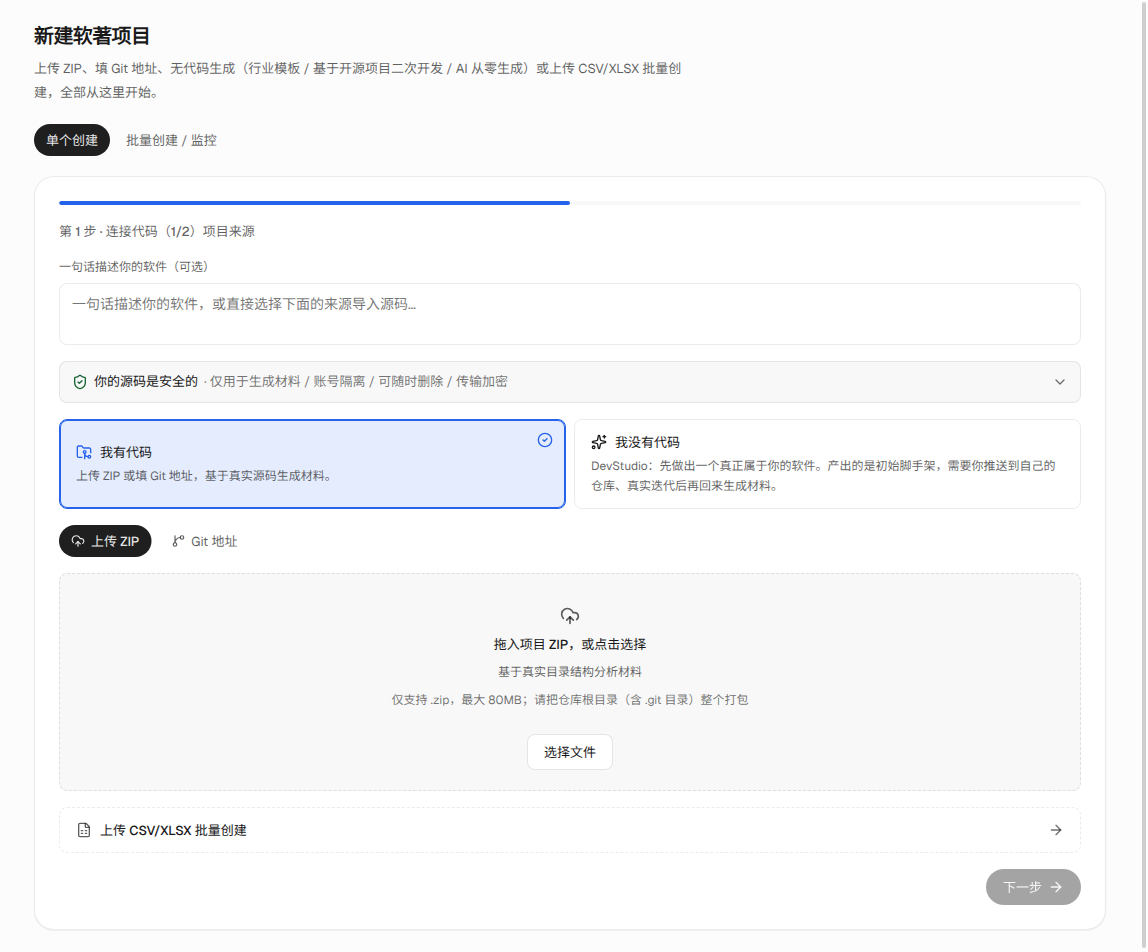1148x952 pixels.
Task: Select the 我有代码 option card
Action: click(x=312, y=464)
